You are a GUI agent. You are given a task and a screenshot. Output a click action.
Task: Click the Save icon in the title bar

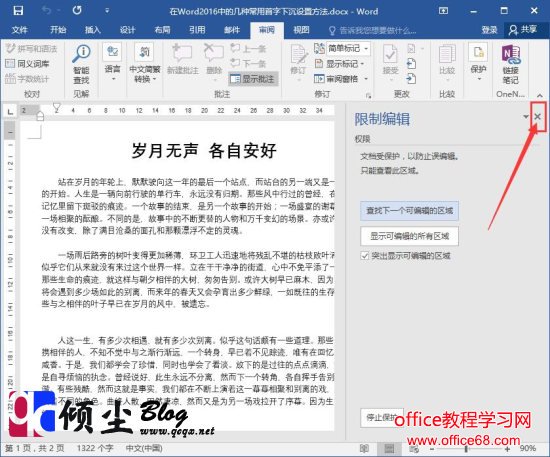(x=18, y=11)
